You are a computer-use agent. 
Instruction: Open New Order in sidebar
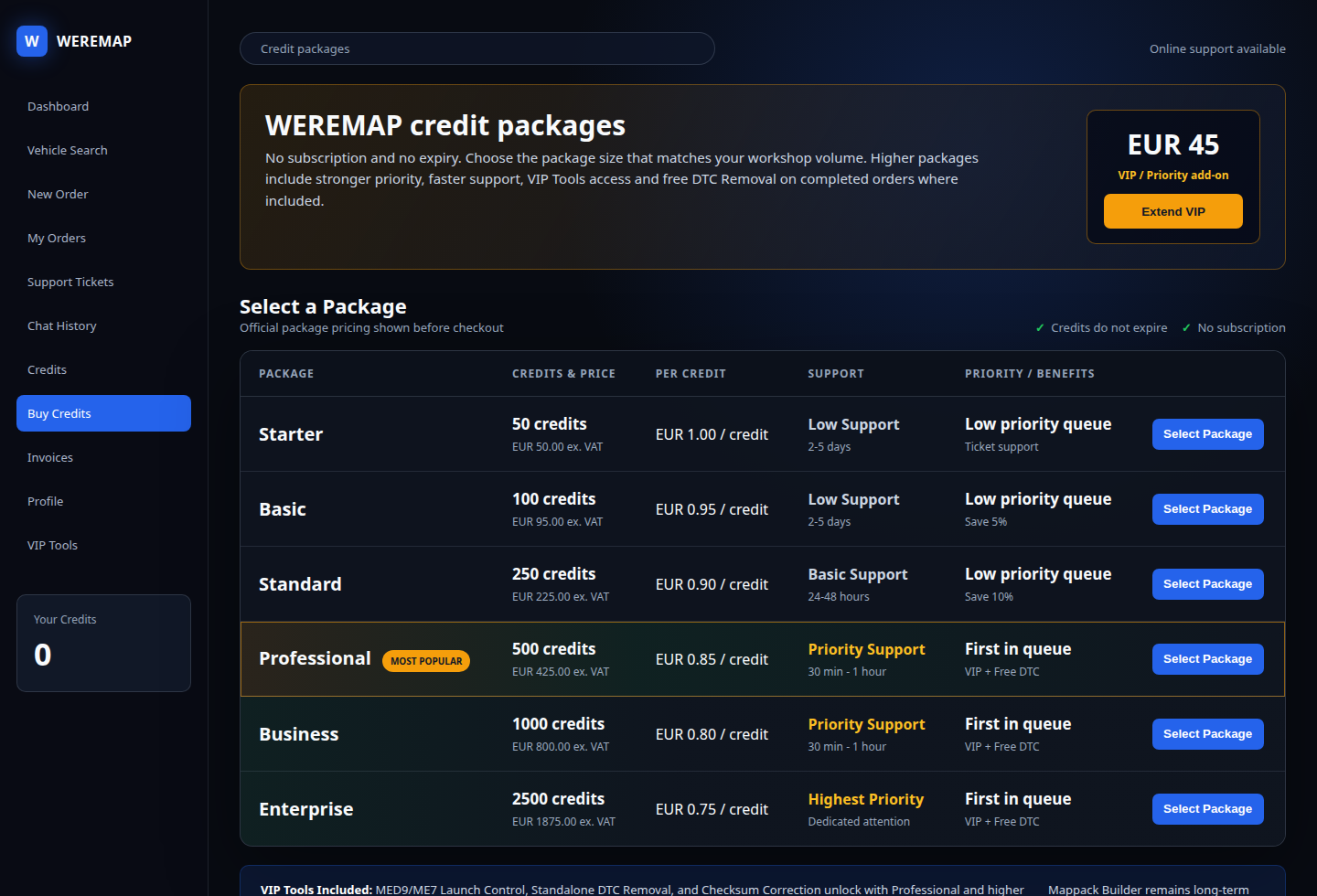point(103,194)
